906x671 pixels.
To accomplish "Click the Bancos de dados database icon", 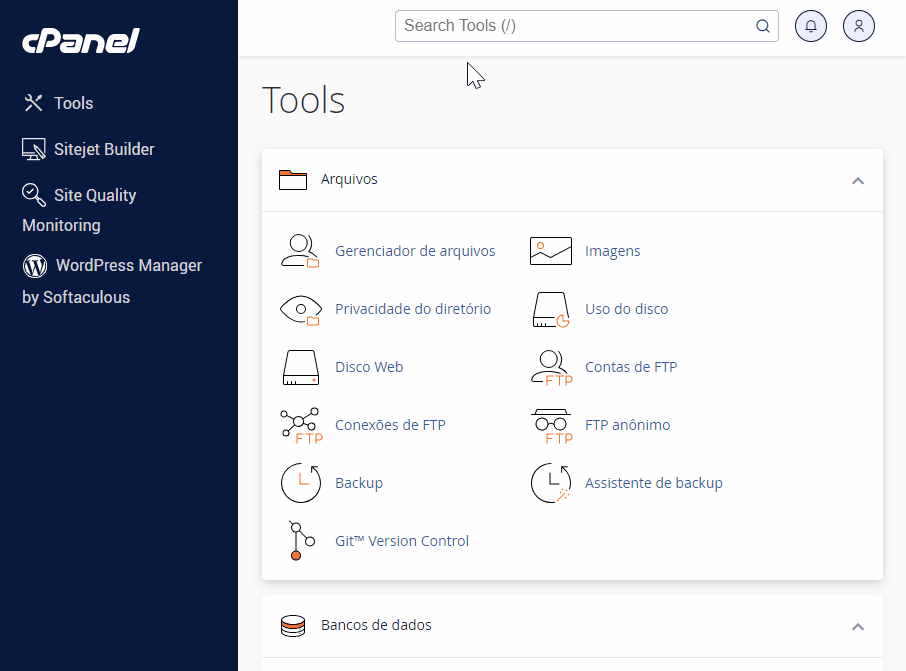I will pos(293,625).
